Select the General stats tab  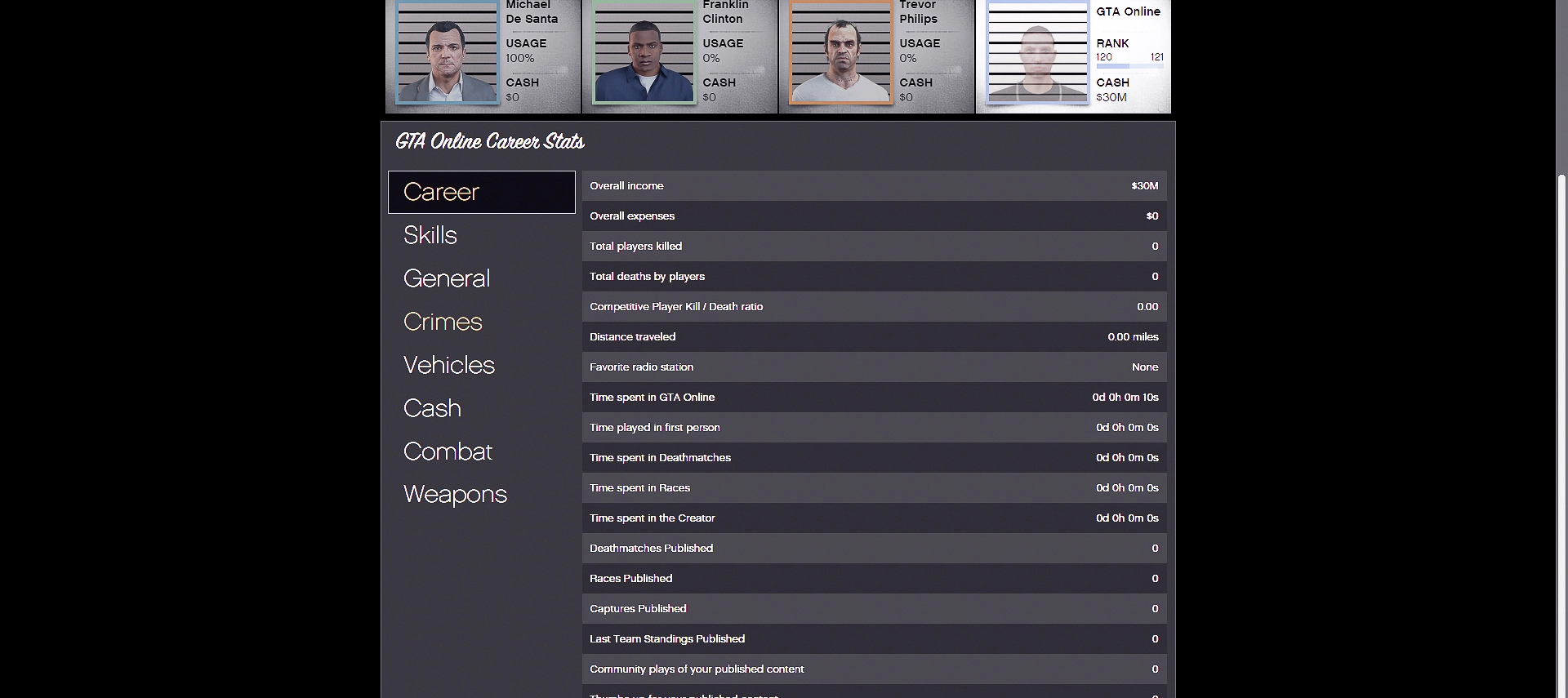(x=447, y=278)
